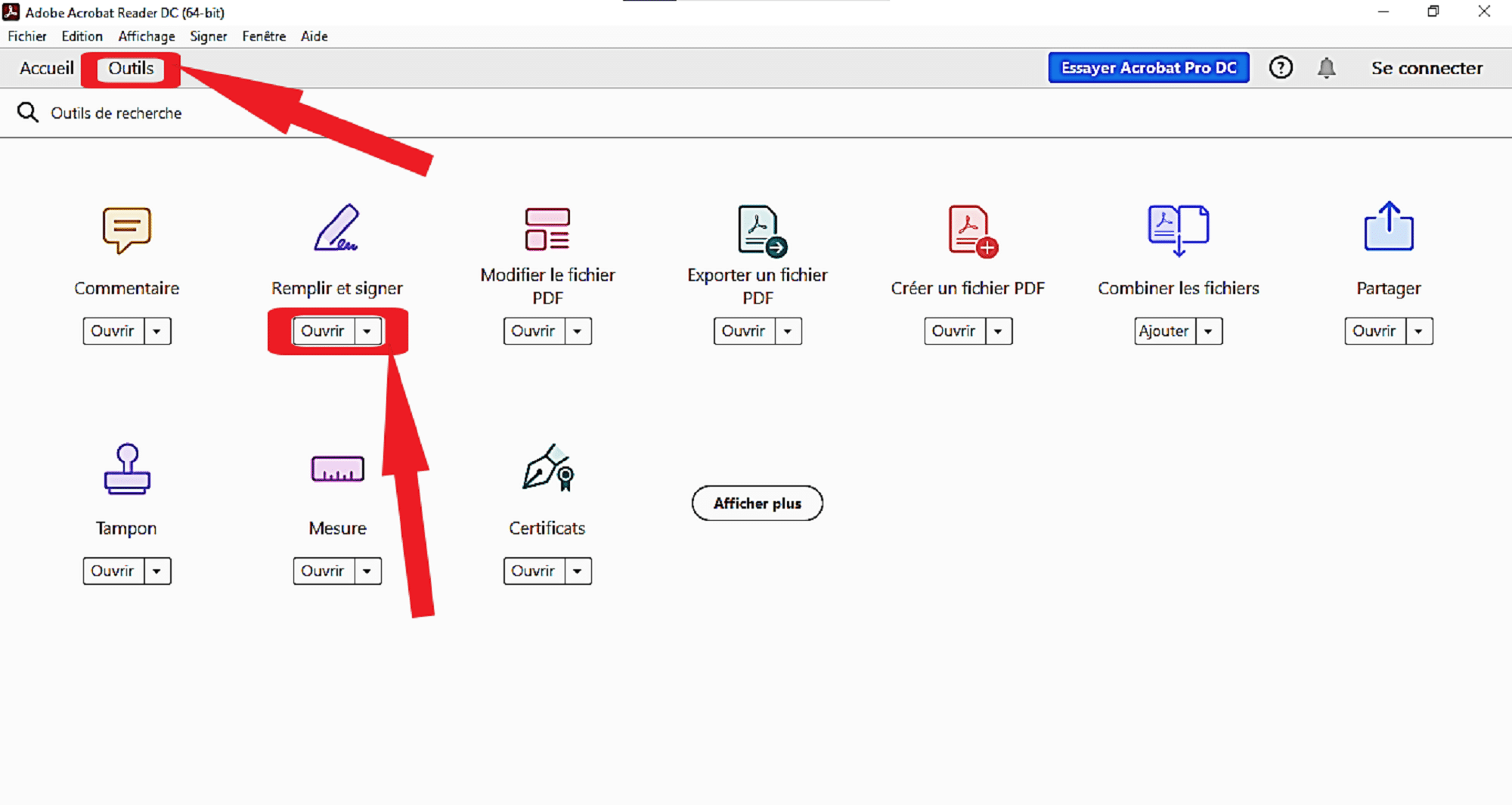The image size is (1512, 805).
Task: Click the Créer un fichier PDF icon
Action: 972,231
